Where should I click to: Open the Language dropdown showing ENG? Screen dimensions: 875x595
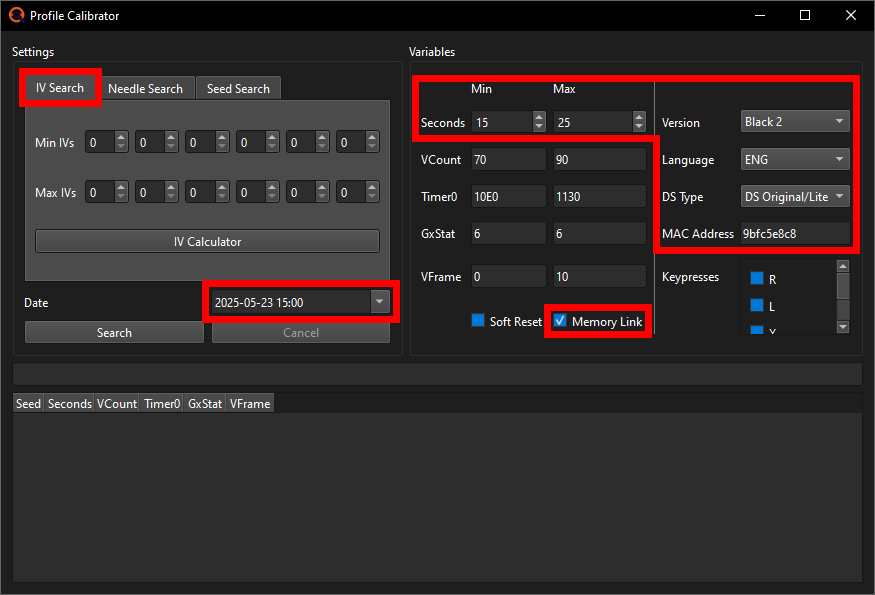coord(794,159)
